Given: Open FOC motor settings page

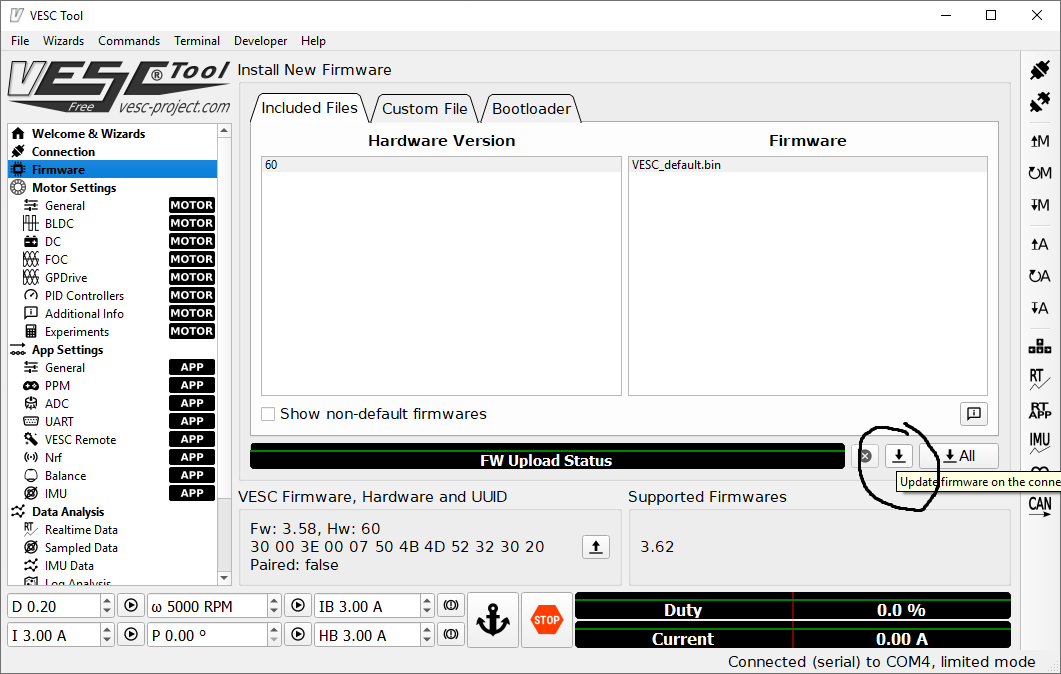Looking at the screenshot, I should (56, 260).
